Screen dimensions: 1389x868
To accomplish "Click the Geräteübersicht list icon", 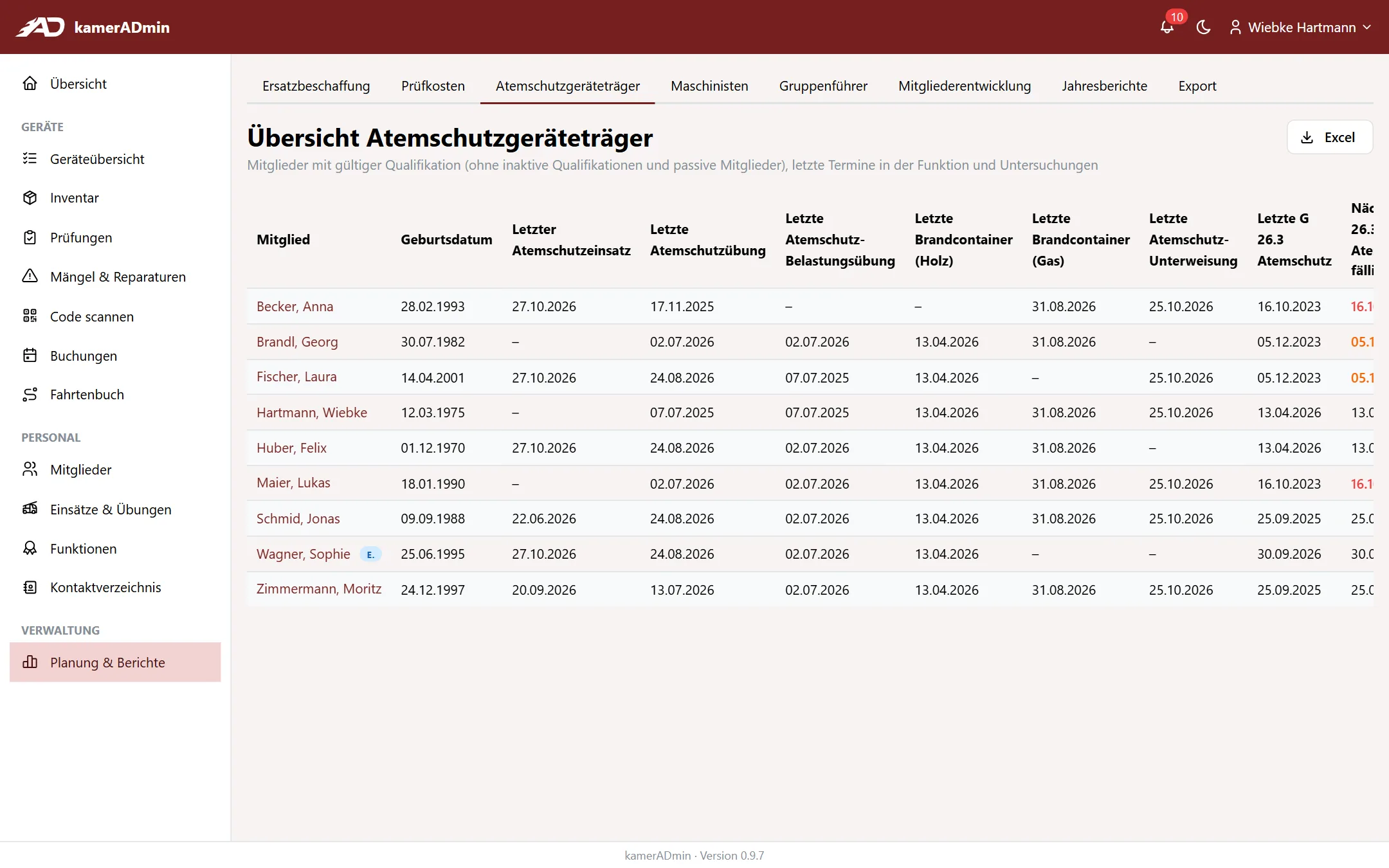I will (30, 159).
